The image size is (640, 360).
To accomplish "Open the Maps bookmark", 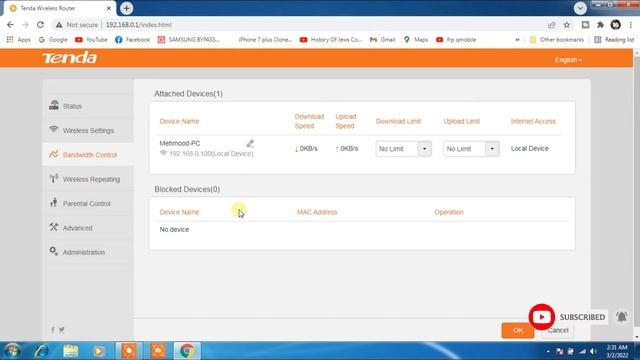I will coord(416,40).
